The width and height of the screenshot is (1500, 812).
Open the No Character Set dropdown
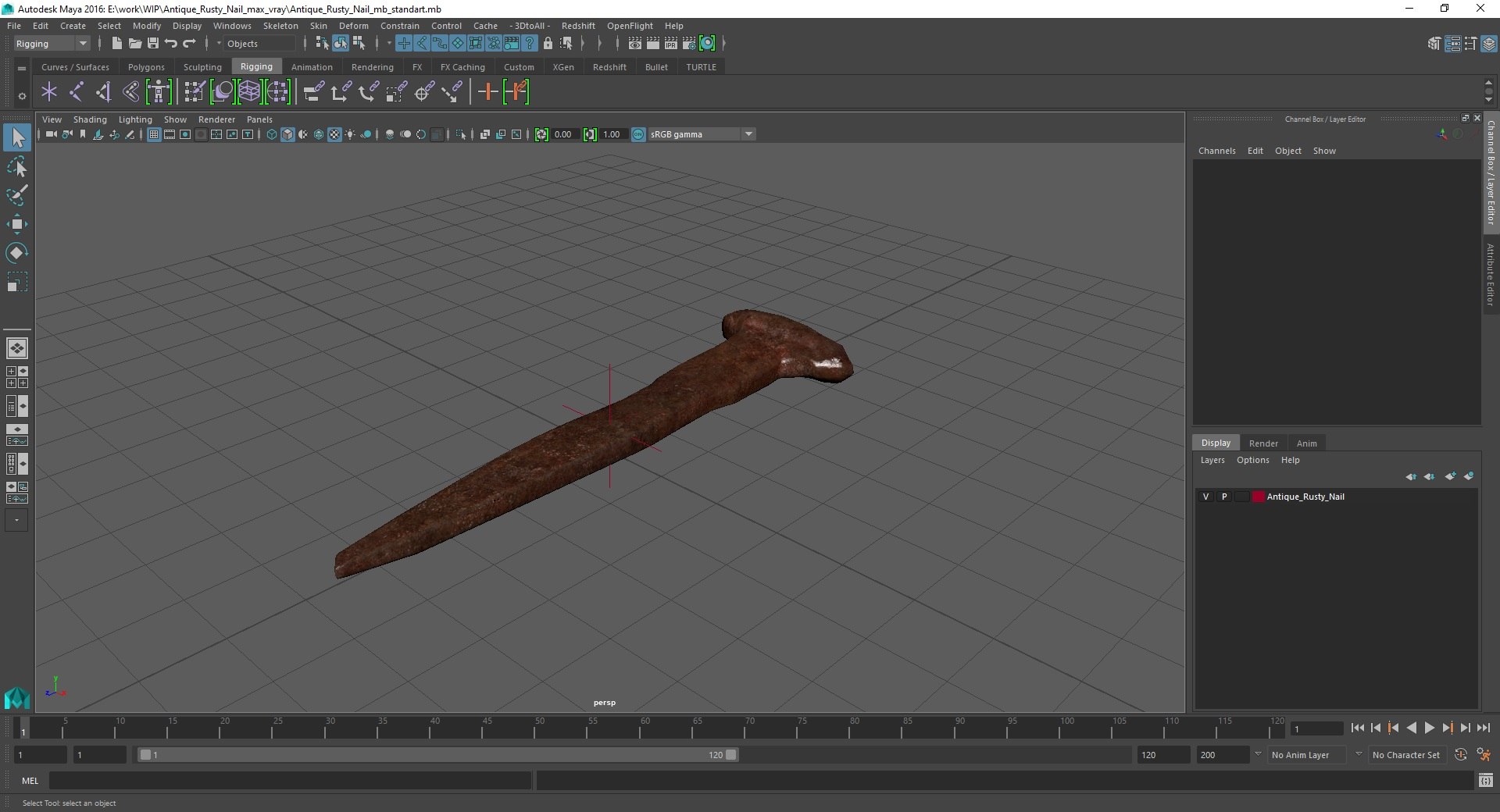[1406, 755]
